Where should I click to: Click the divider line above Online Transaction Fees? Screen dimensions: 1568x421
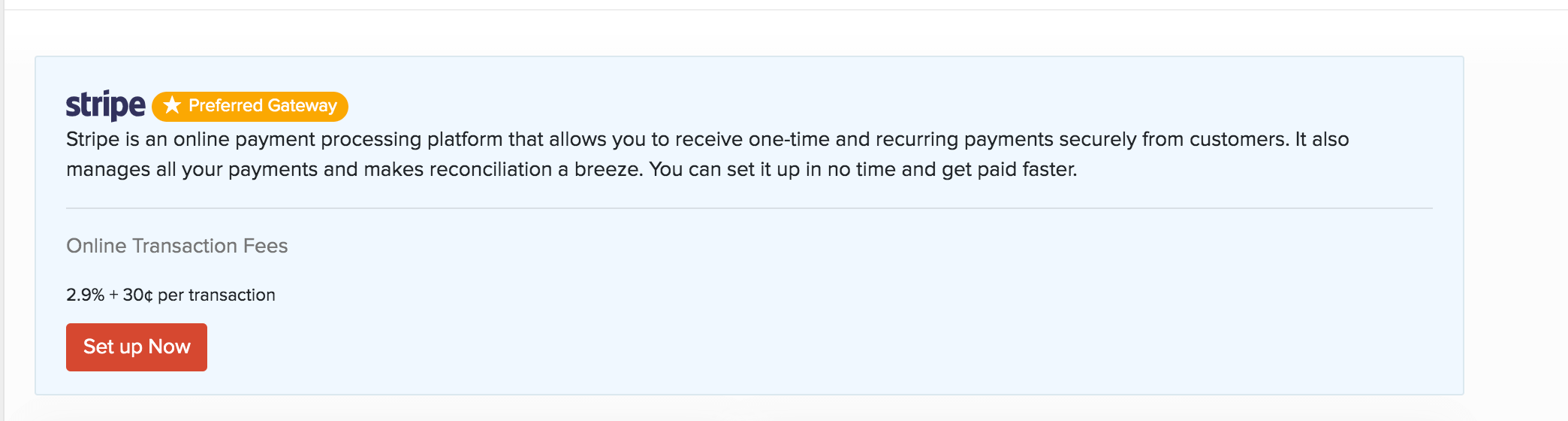[749, 208]
